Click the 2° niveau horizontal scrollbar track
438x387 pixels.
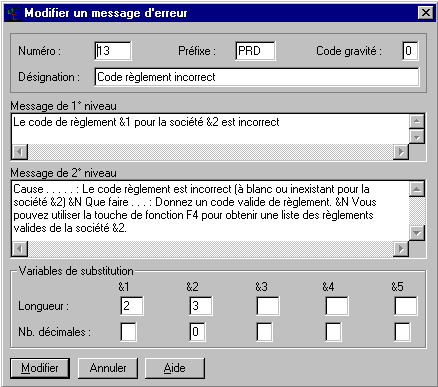[x=210, y=249]
